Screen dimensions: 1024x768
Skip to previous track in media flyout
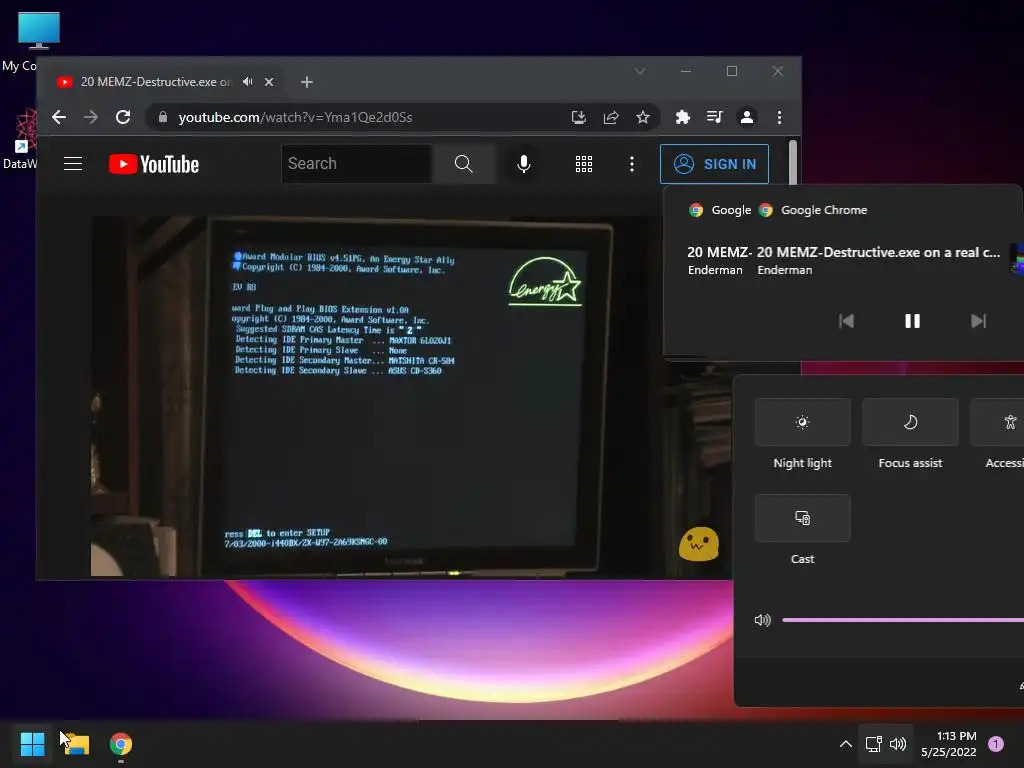[846, 321]
